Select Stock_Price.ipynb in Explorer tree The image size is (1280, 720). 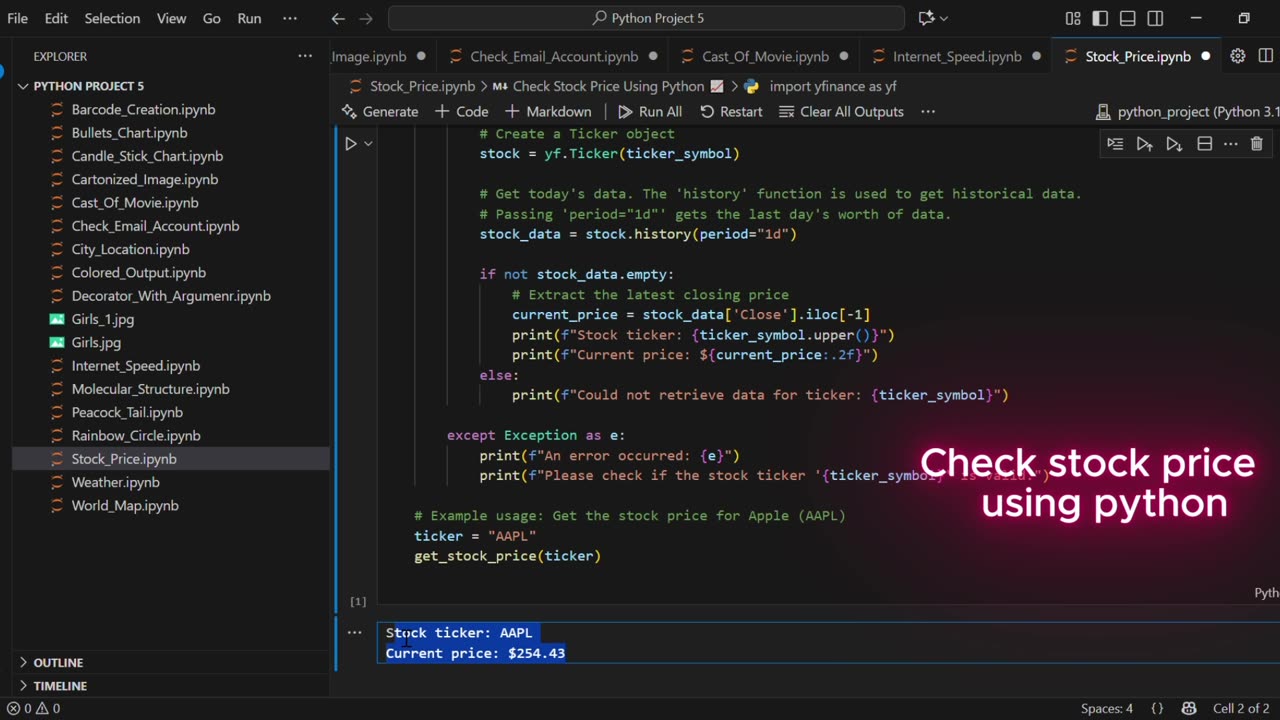tap(124, 459)
